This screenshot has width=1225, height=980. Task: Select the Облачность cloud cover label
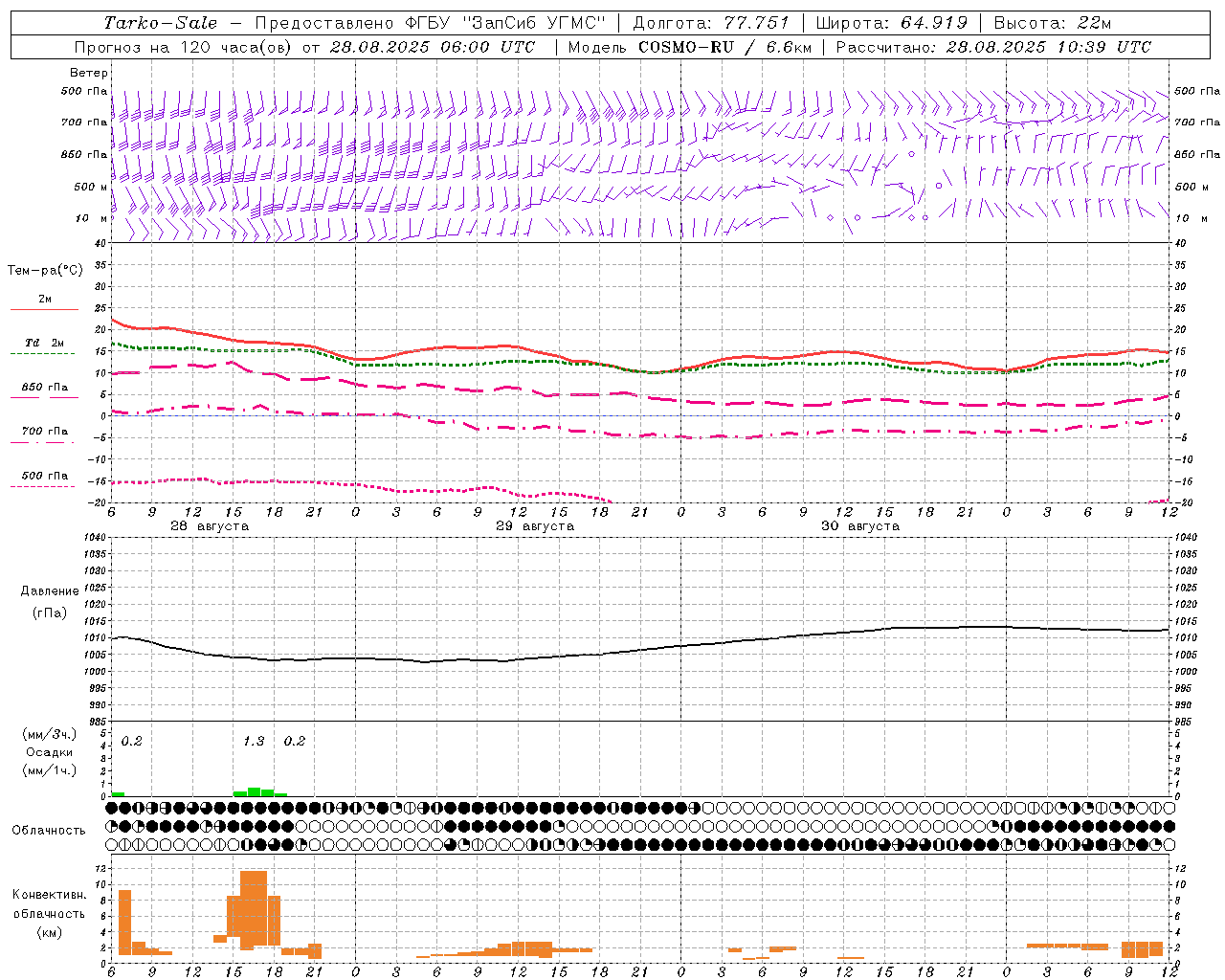[x=49, y=830]
